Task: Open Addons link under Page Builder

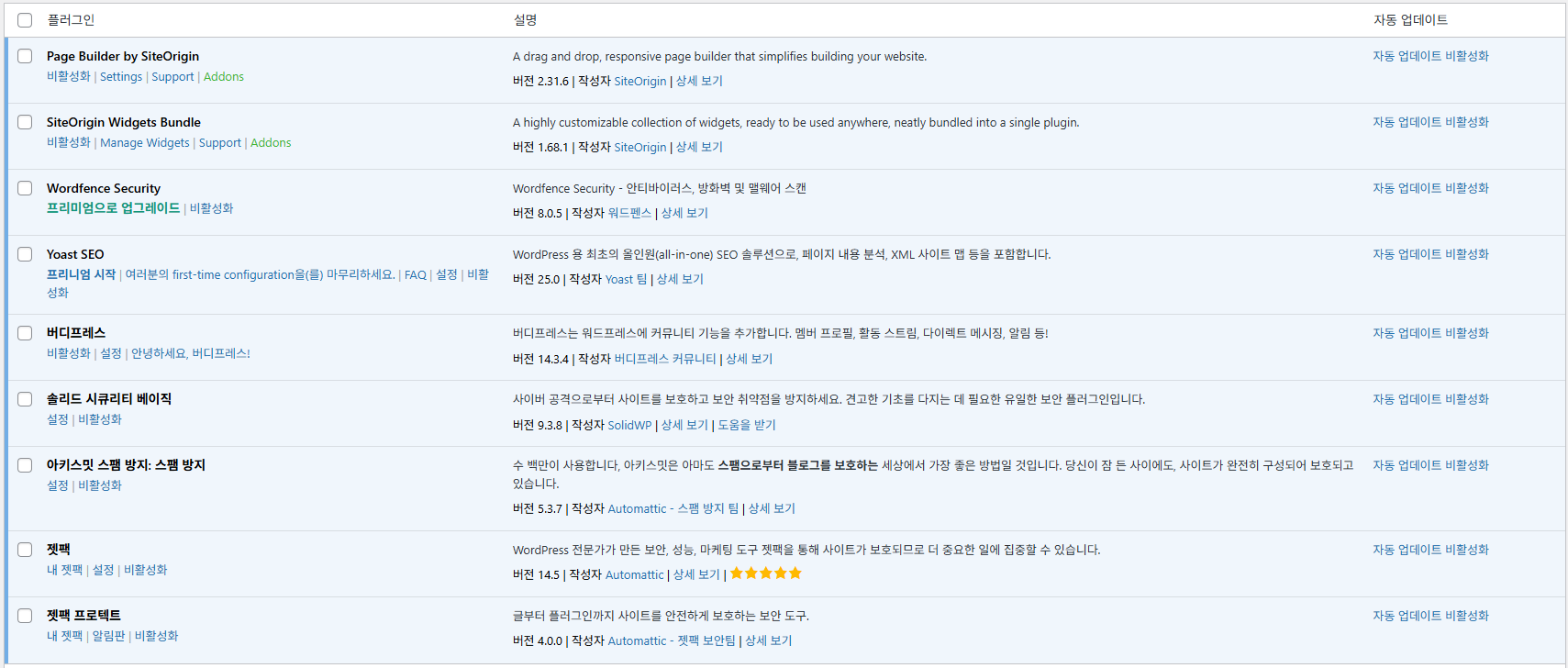Action: [x=224, y=77]
